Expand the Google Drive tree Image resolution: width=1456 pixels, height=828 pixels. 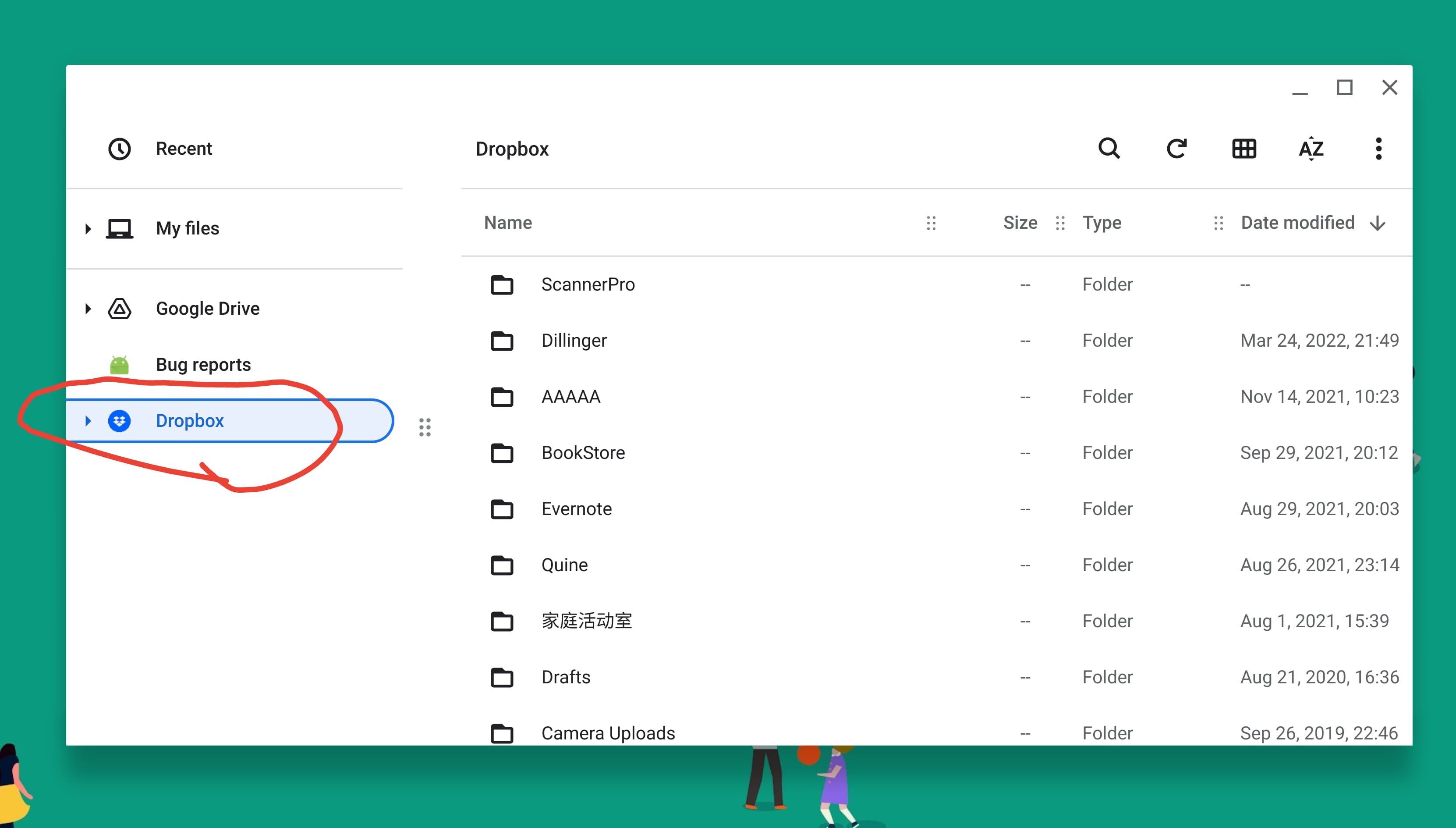coord(88,309)
